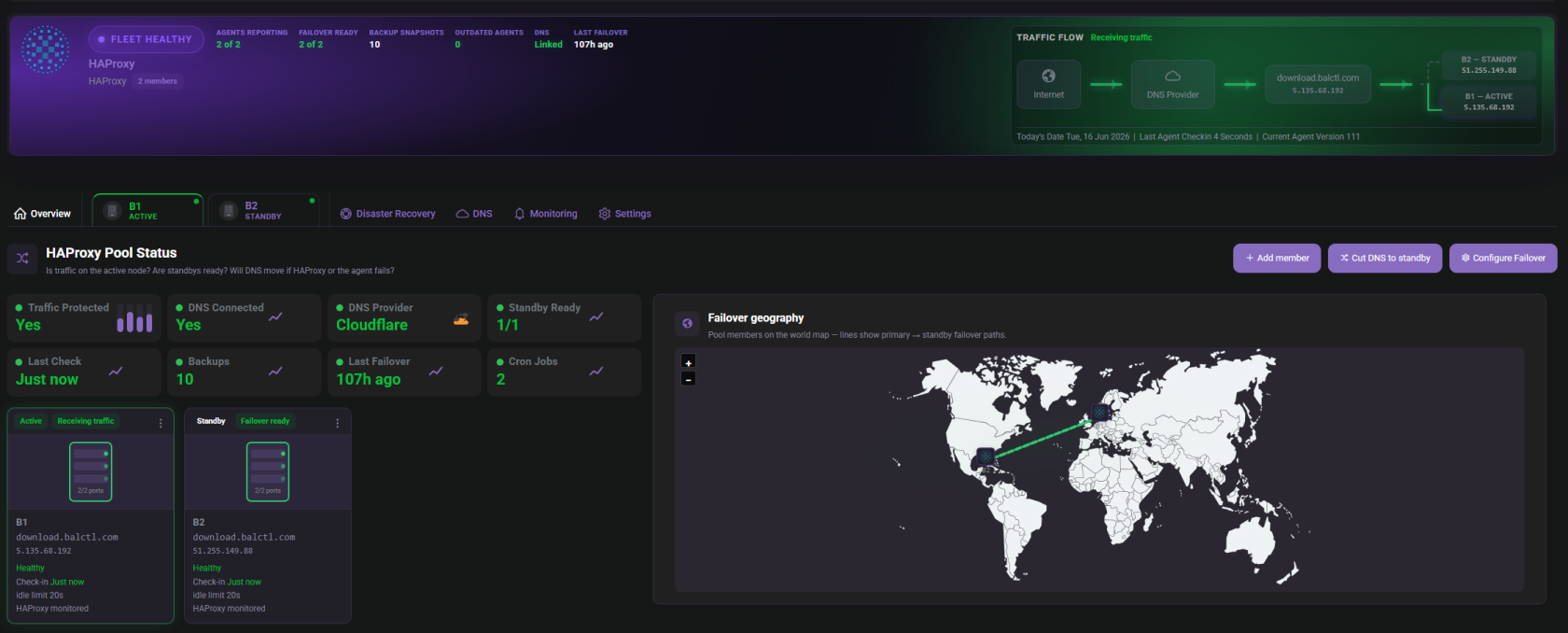Switch to the B2 STANDBY tab
The width and height of the screenshot is (1568, 633).
pyautogui.click(x=263, y=211)
